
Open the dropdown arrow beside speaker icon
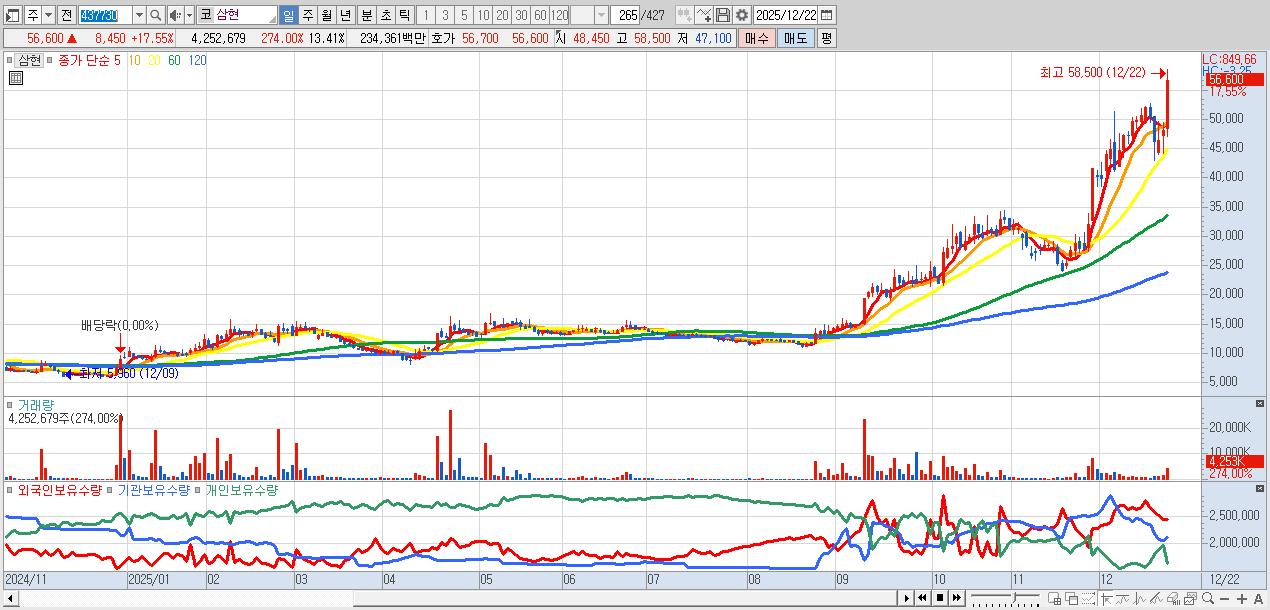189,15
